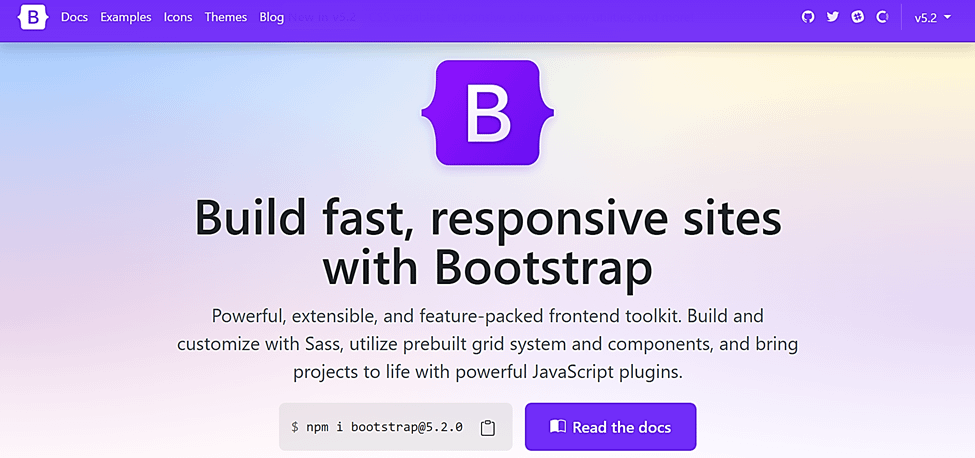Click the large Bootstrap B logo image
The width and height of the screenshot is (975, 458).
[488, 112]
